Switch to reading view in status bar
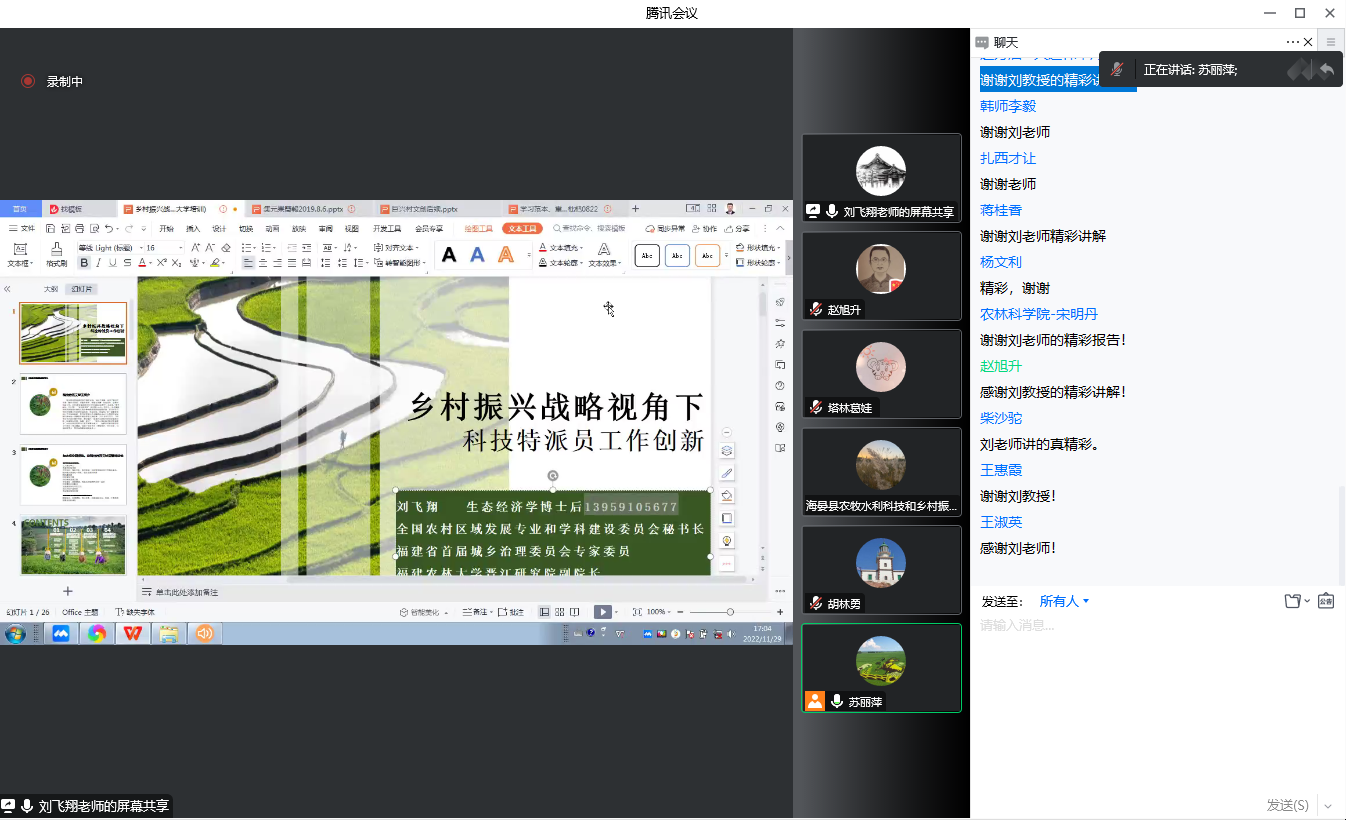The image size is (1346, 820). 575,612
